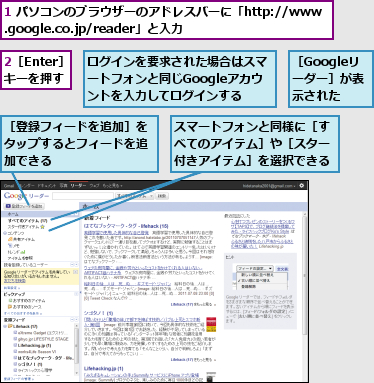Open 写真 in the top bar

63,186
